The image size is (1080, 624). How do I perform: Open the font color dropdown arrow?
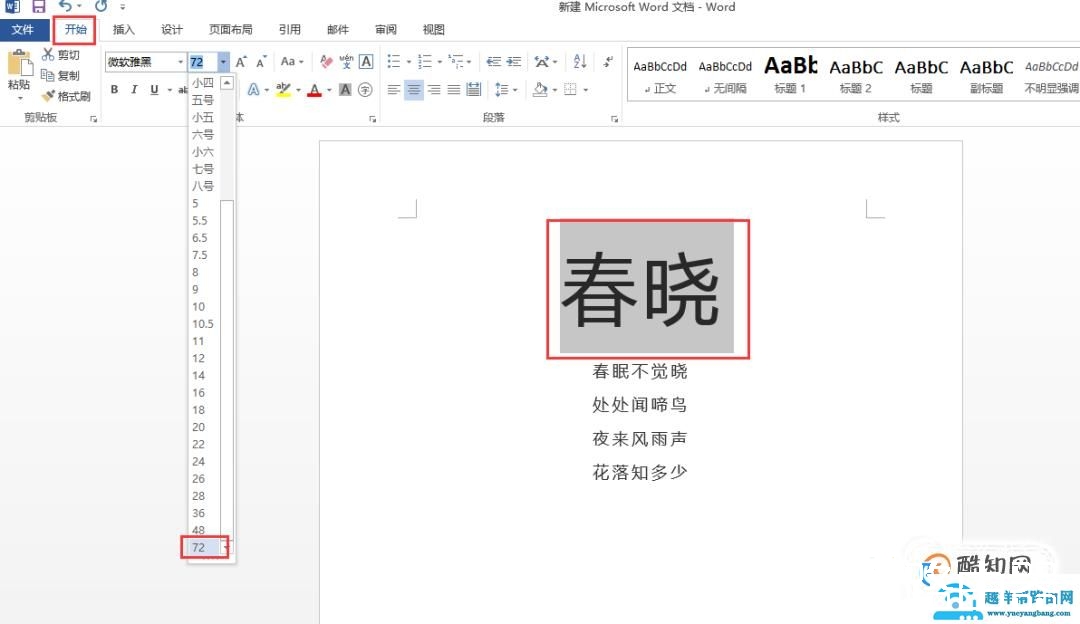[x=328, y=89]
